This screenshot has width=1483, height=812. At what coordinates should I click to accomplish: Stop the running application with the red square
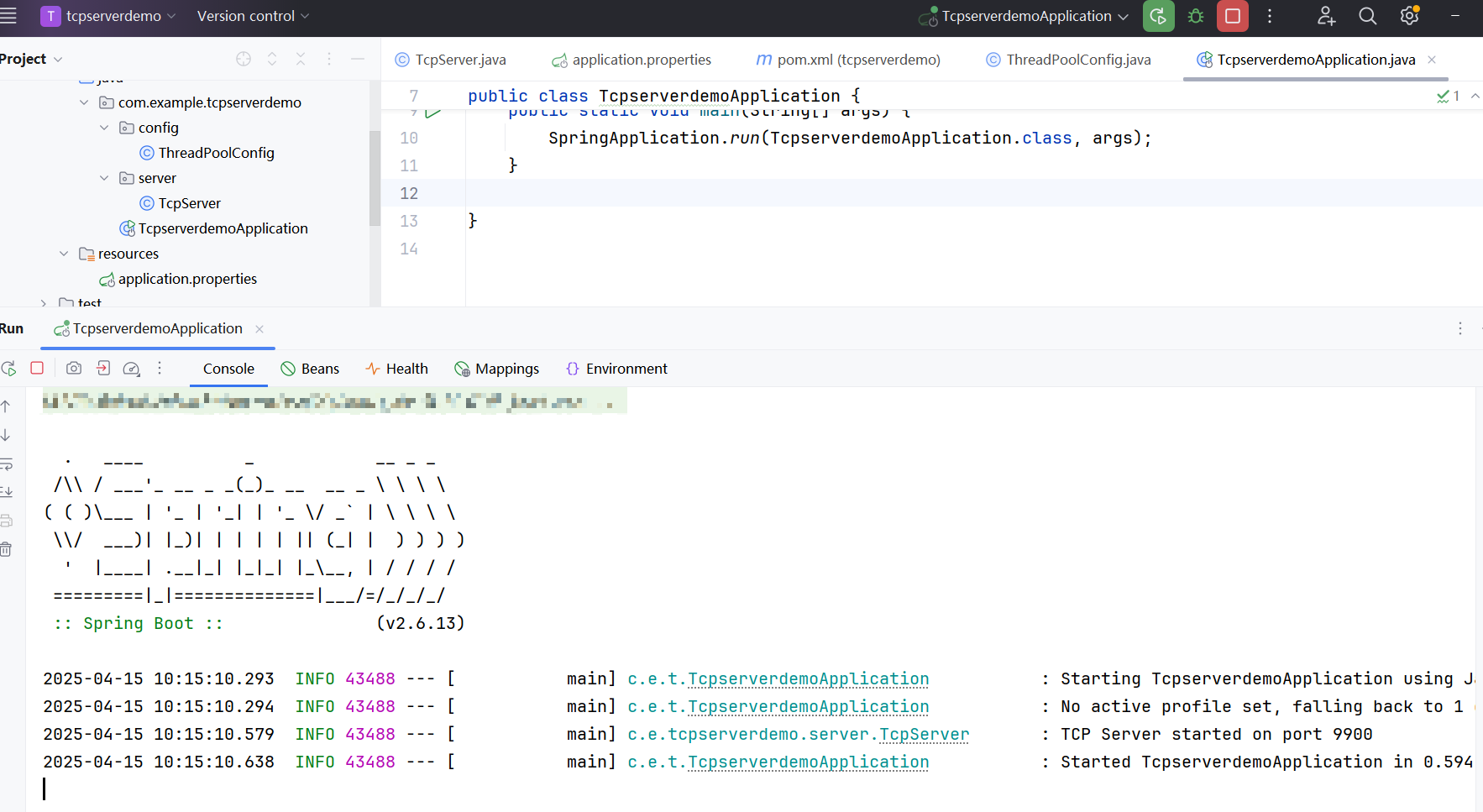click(1232, 16)
